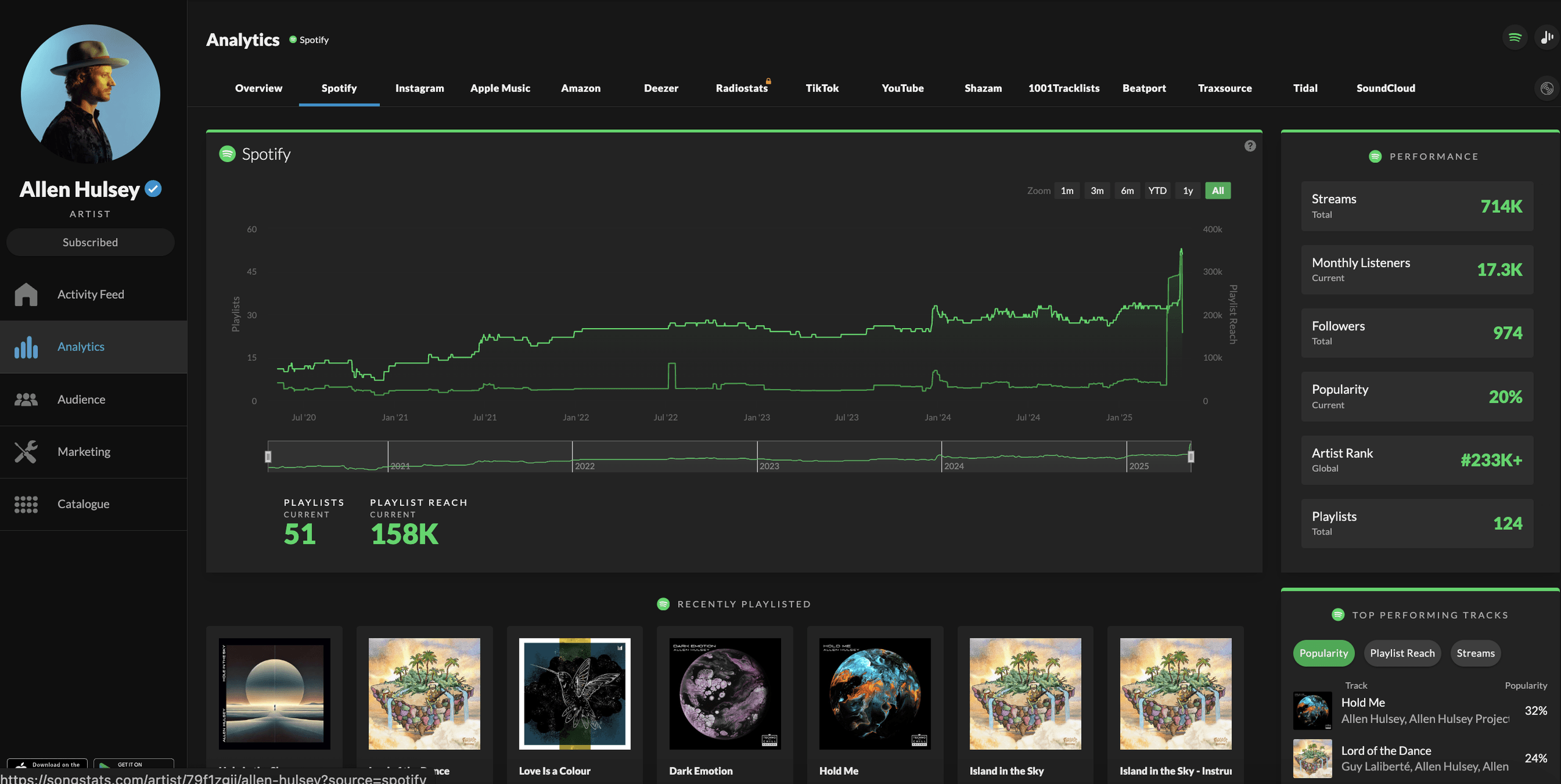Select Popularity filter for top tracks
The height and width of the screenshot is (784, 1561).
pyautogui.click(x=1324, y=653)
